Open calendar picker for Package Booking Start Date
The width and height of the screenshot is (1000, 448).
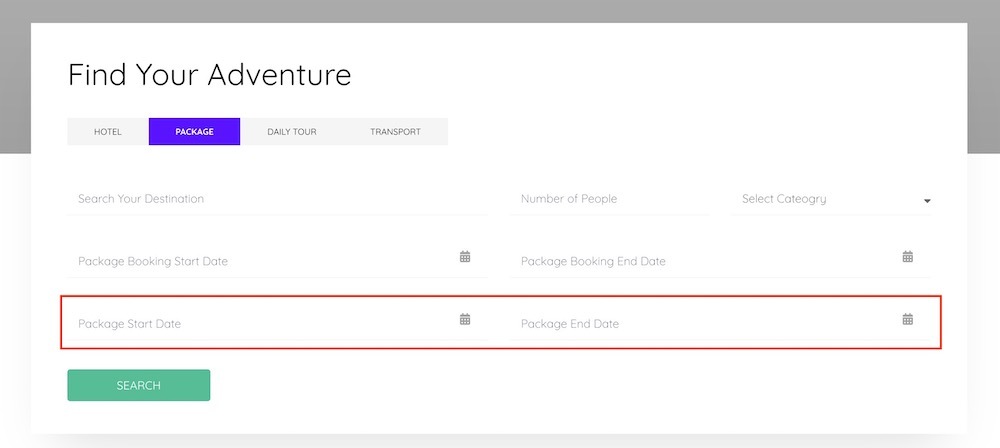click(x=465, y=257)
